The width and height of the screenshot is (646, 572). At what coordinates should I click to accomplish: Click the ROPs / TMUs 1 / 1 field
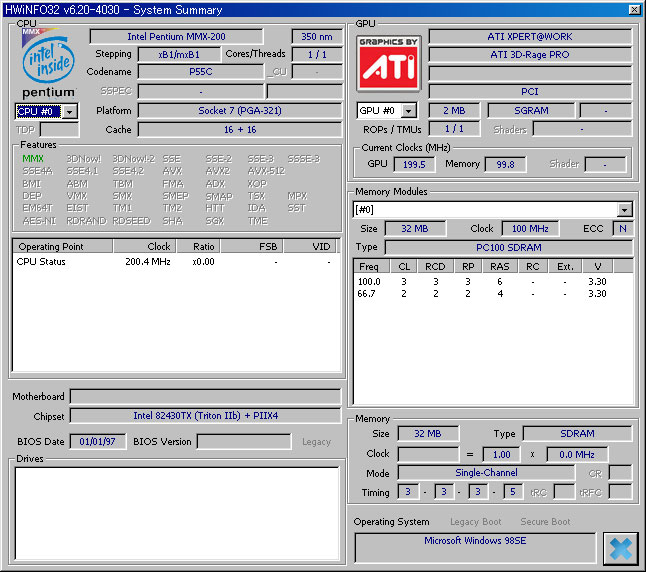454,129
